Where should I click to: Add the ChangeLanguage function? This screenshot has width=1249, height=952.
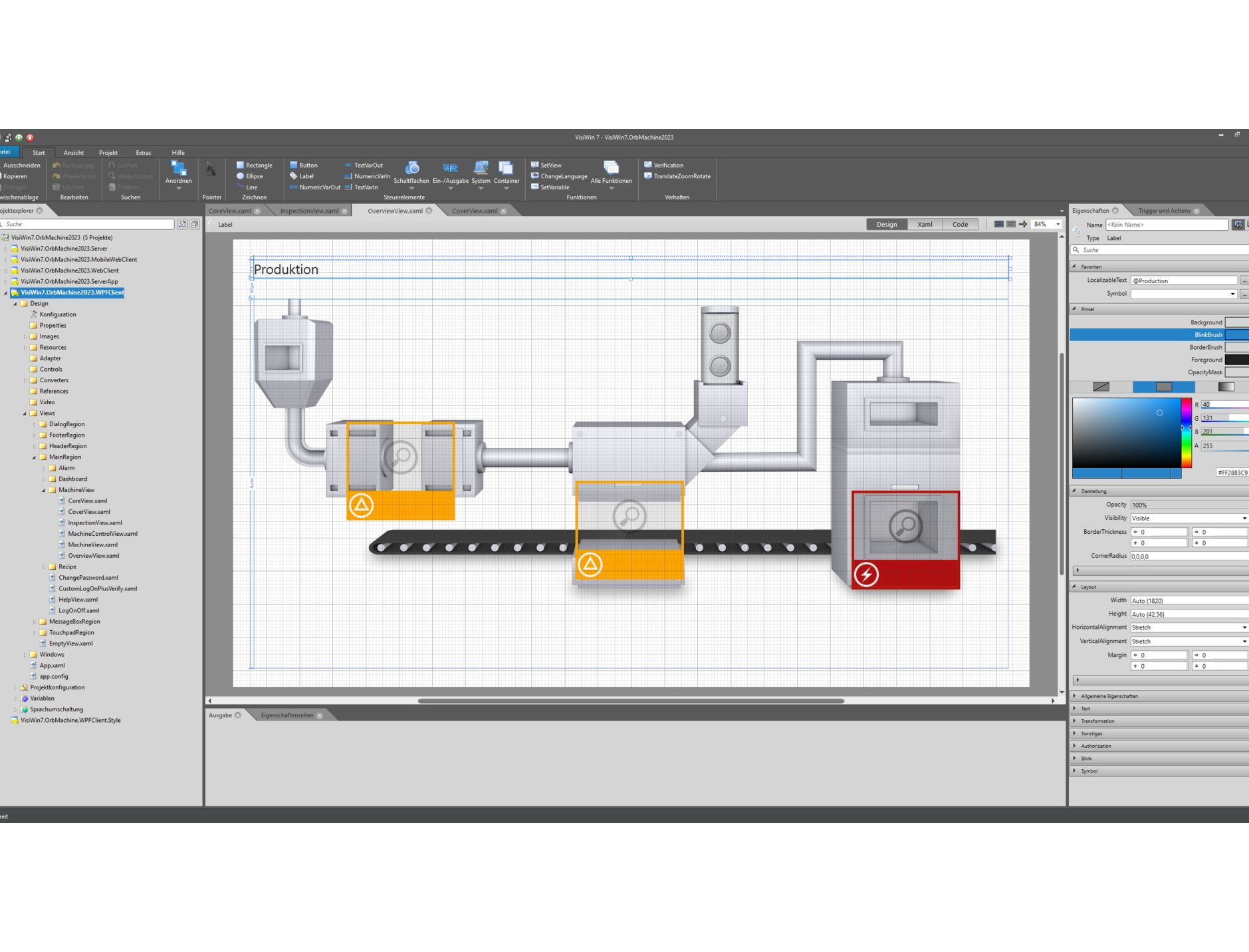(x=559, y=176)
